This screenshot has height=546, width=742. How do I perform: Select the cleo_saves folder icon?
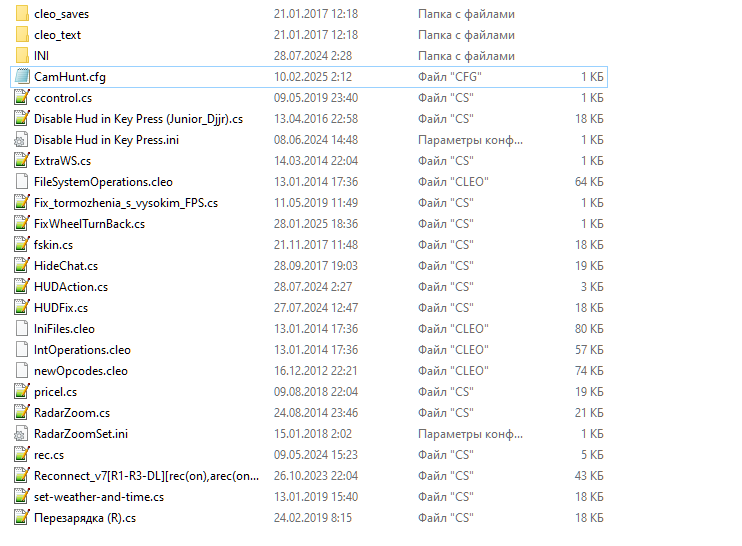(x=22, y=14)
